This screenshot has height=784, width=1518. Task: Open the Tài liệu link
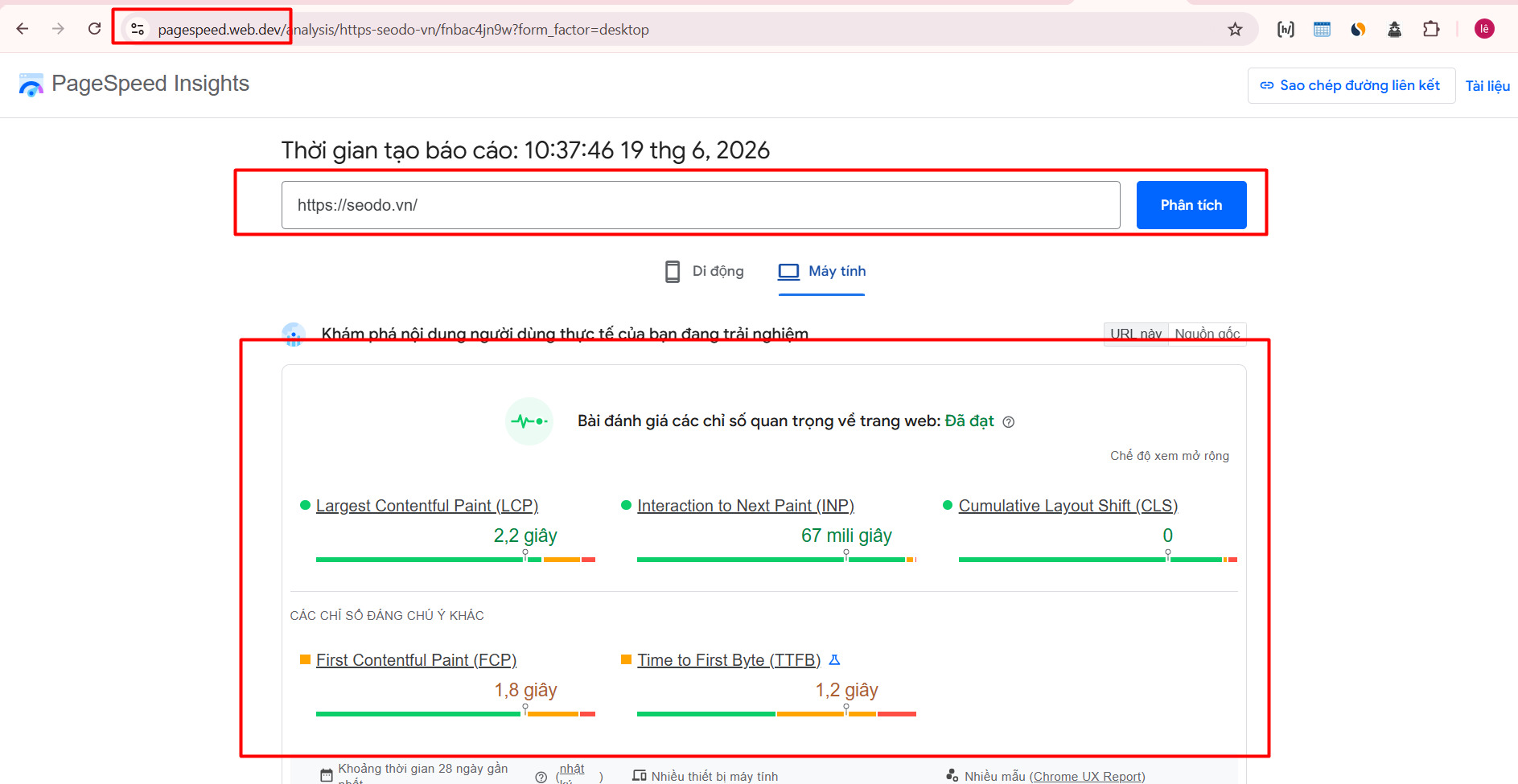click(1487, 86)
